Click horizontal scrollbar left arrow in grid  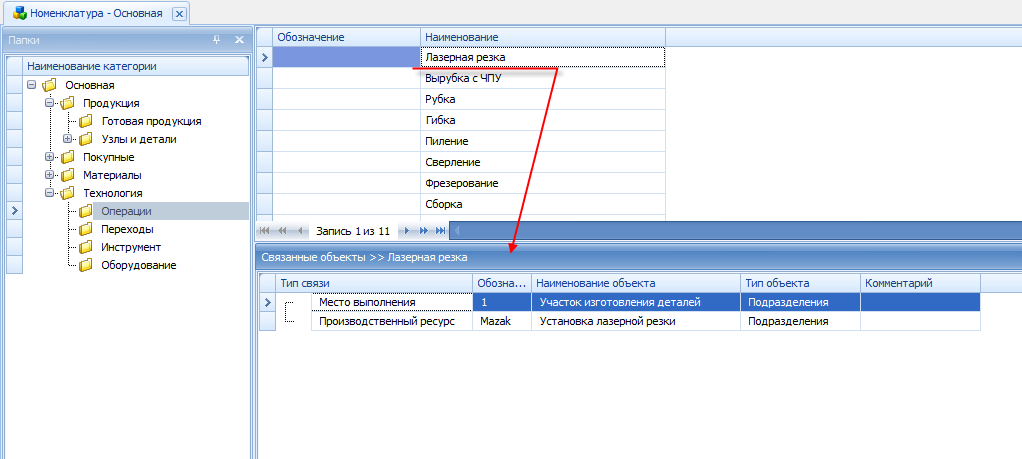456,230
